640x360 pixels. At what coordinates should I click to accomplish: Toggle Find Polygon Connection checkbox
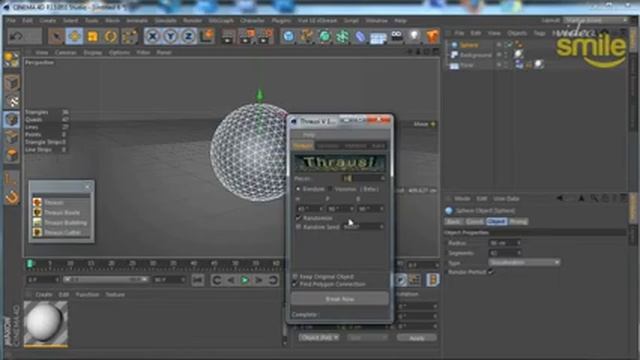(295, 284)
